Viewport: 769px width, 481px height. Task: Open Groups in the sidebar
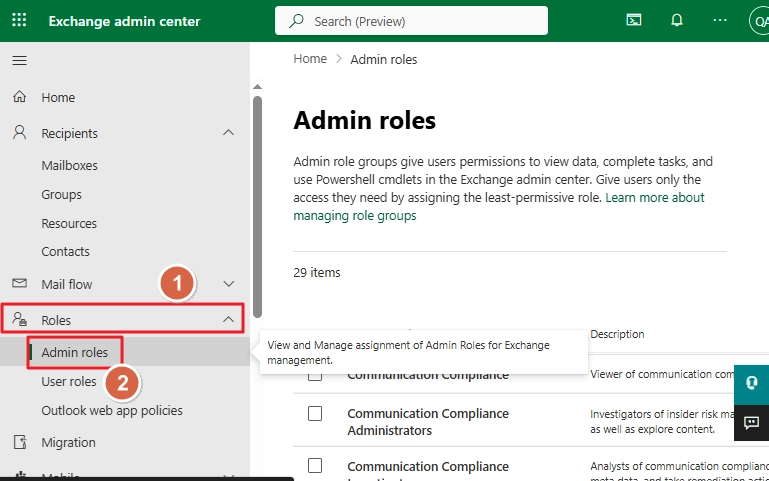click(61, 195)
